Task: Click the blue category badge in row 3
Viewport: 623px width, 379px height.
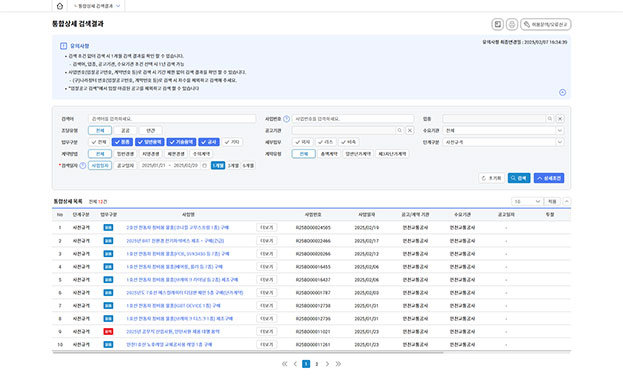Action: [x=108, y=254]
